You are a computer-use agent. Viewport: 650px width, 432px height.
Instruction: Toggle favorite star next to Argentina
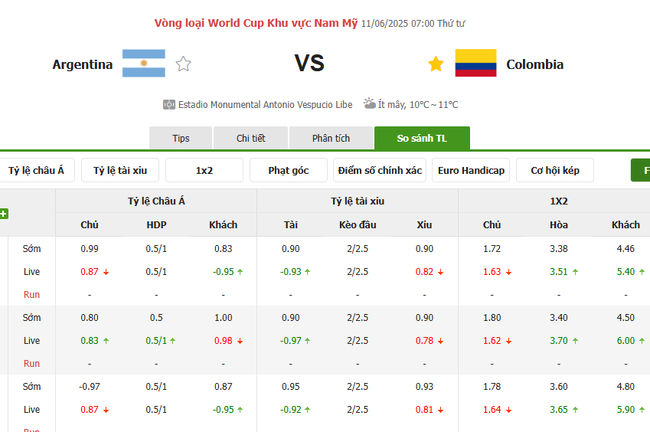183,64
